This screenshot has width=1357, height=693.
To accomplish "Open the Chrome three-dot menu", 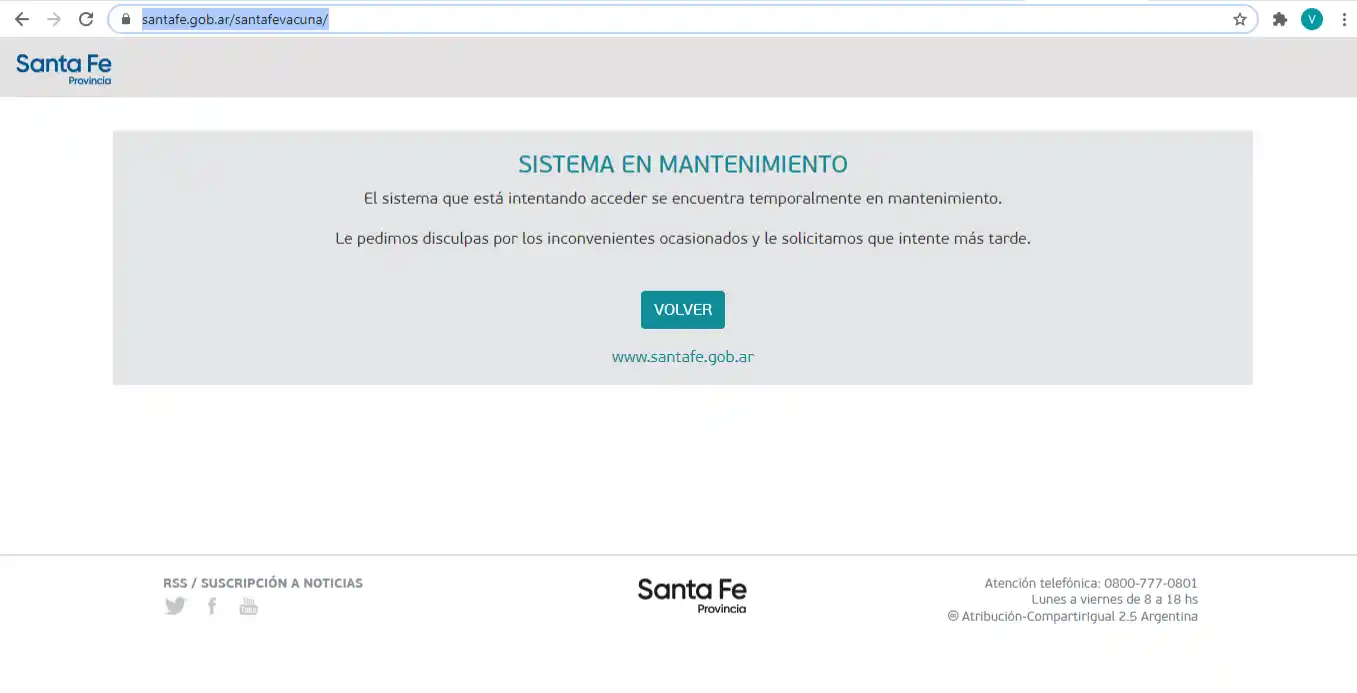I will pyautogui.click(x=1343, y=18).
